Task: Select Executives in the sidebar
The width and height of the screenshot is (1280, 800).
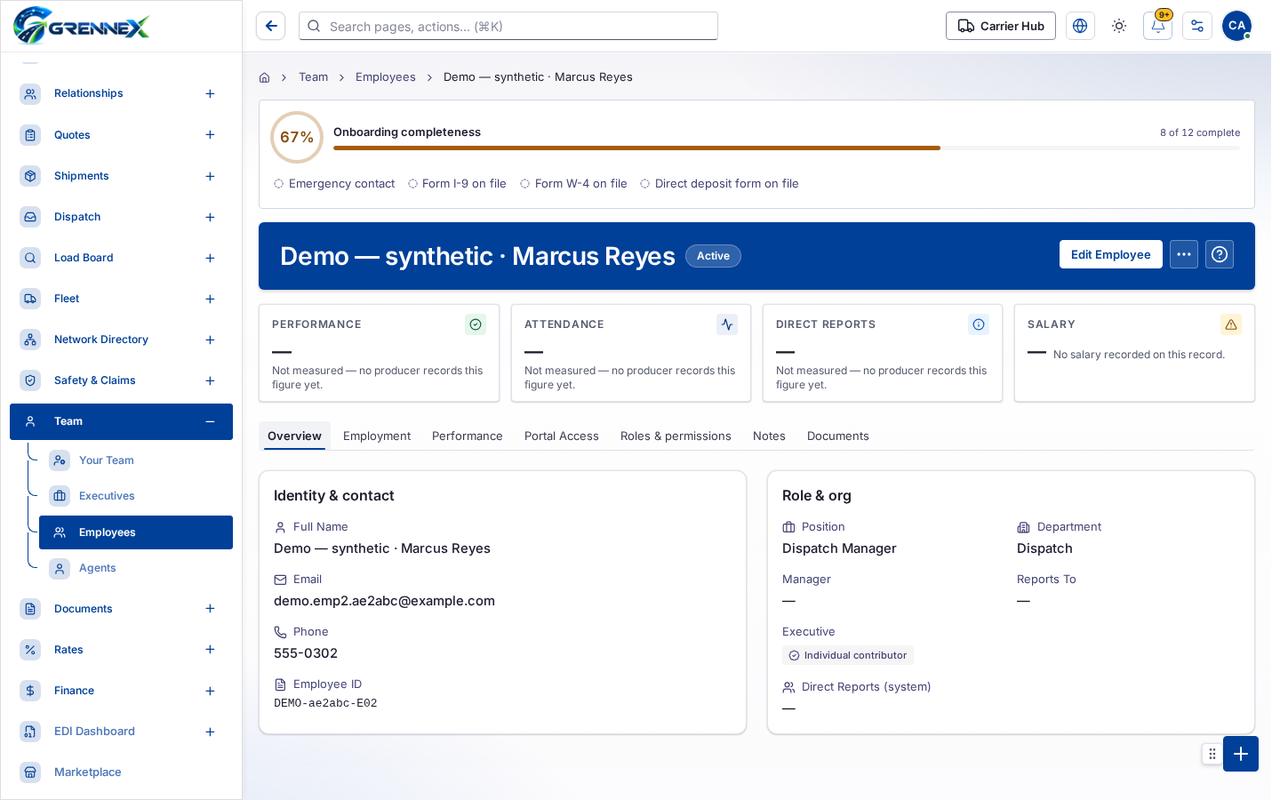Action: pyautogui.click(x=136, y=496)
